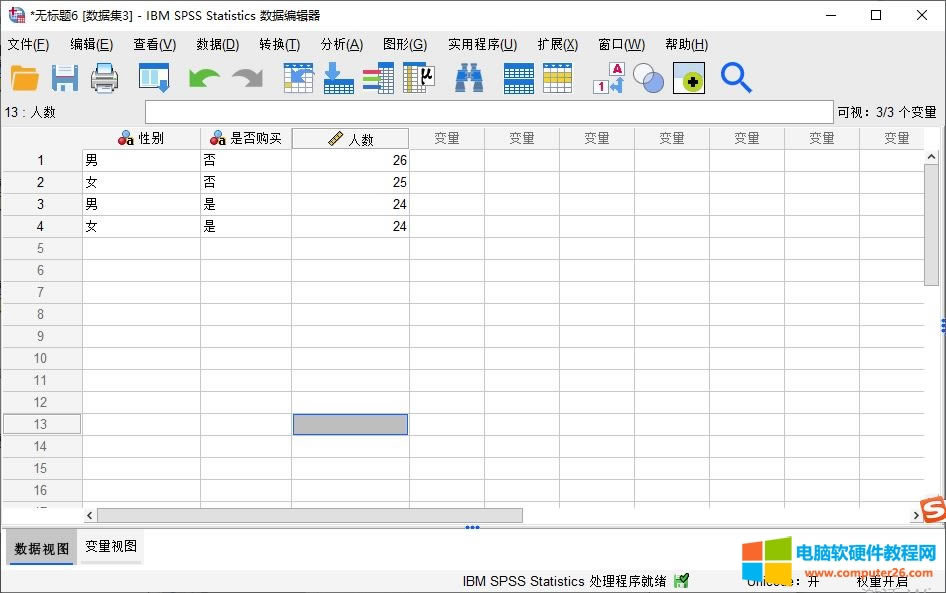Click the blue magnifying glass Search icon

[736, 78]
